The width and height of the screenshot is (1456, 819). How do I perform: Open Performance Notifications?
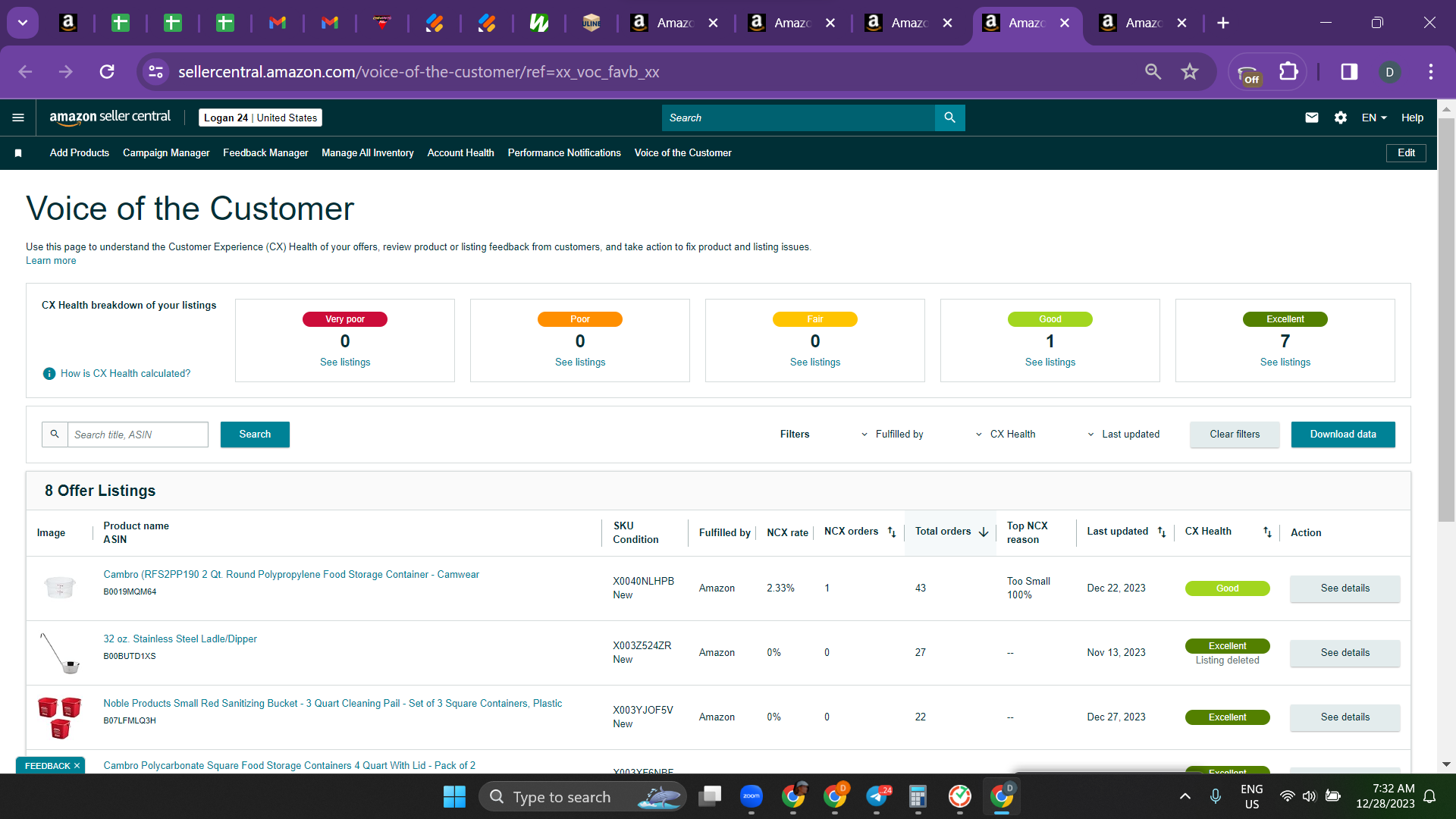(x=564, y=153)
